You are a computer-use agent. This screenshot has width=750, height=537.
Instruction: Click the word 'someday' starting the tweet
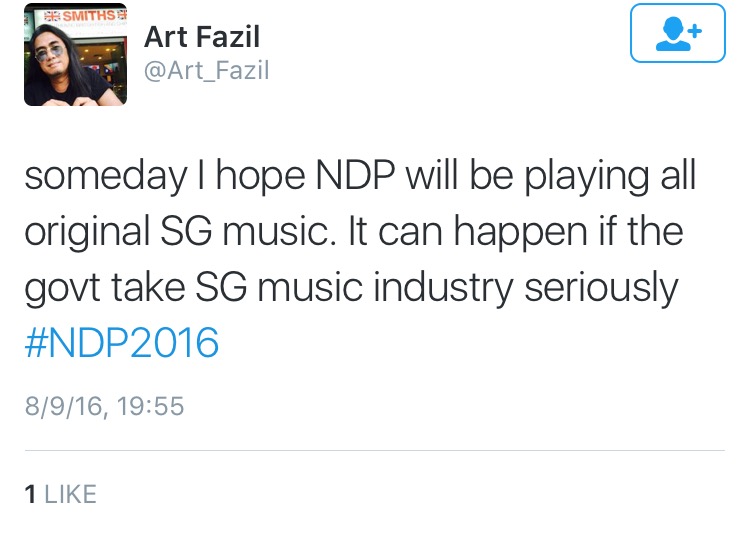tap(93, 177)
